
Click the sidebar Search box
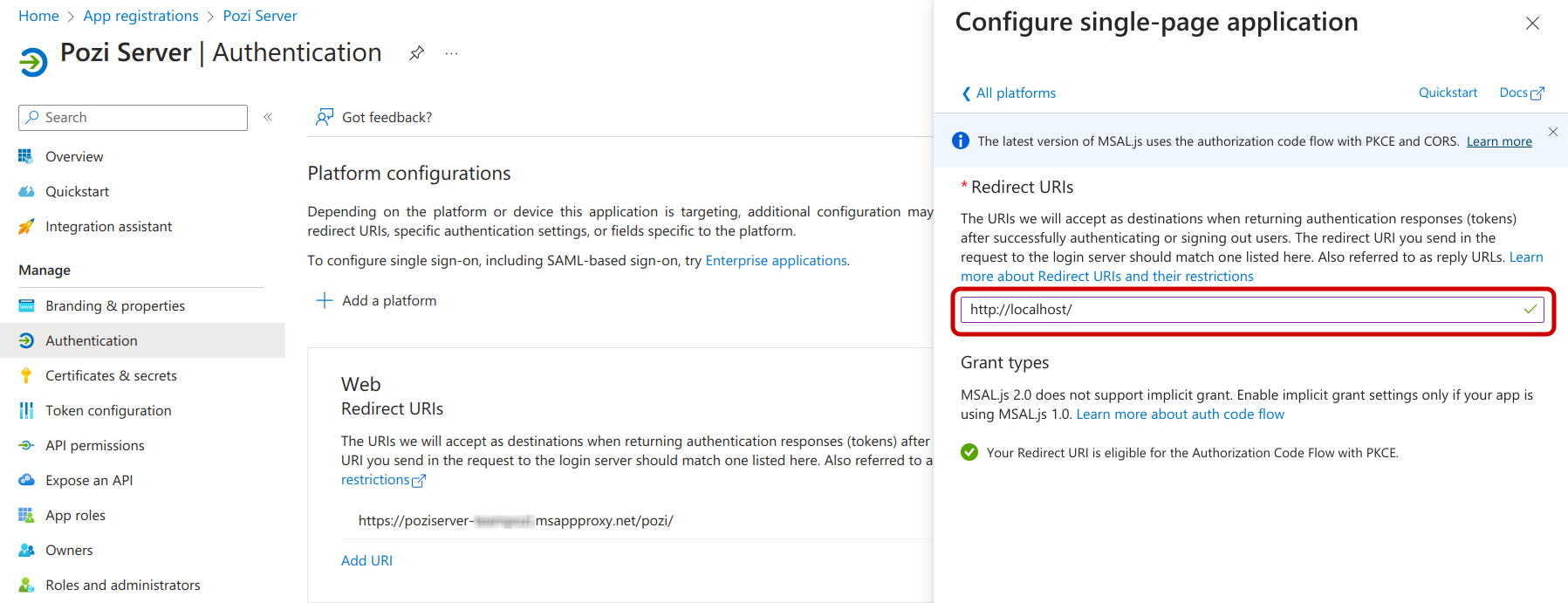coord(140,117)
